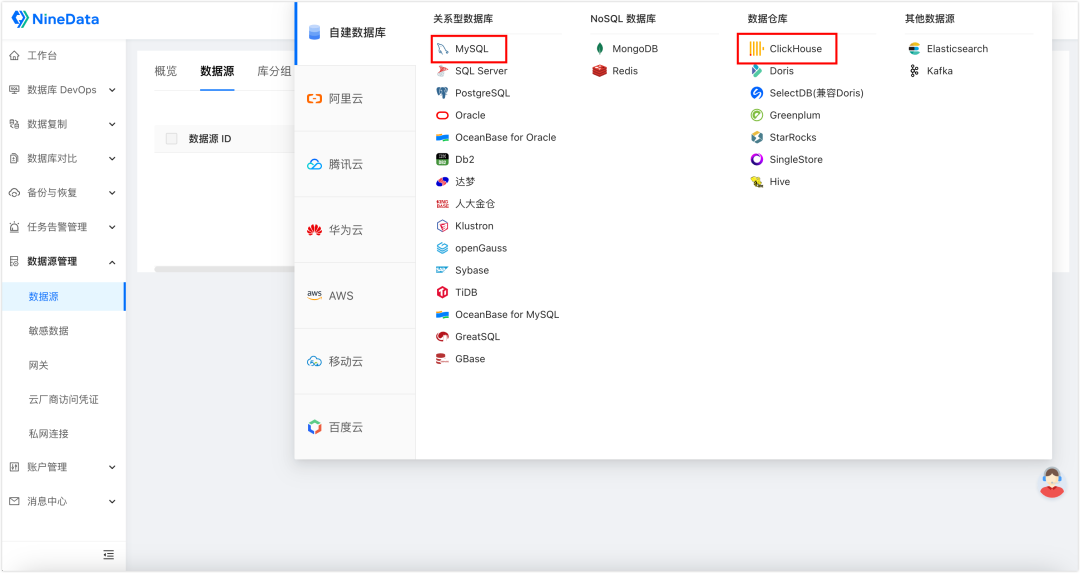The image size is (1080, 573).
Task: Select the 移动云 category
Action: click(355, 362)
